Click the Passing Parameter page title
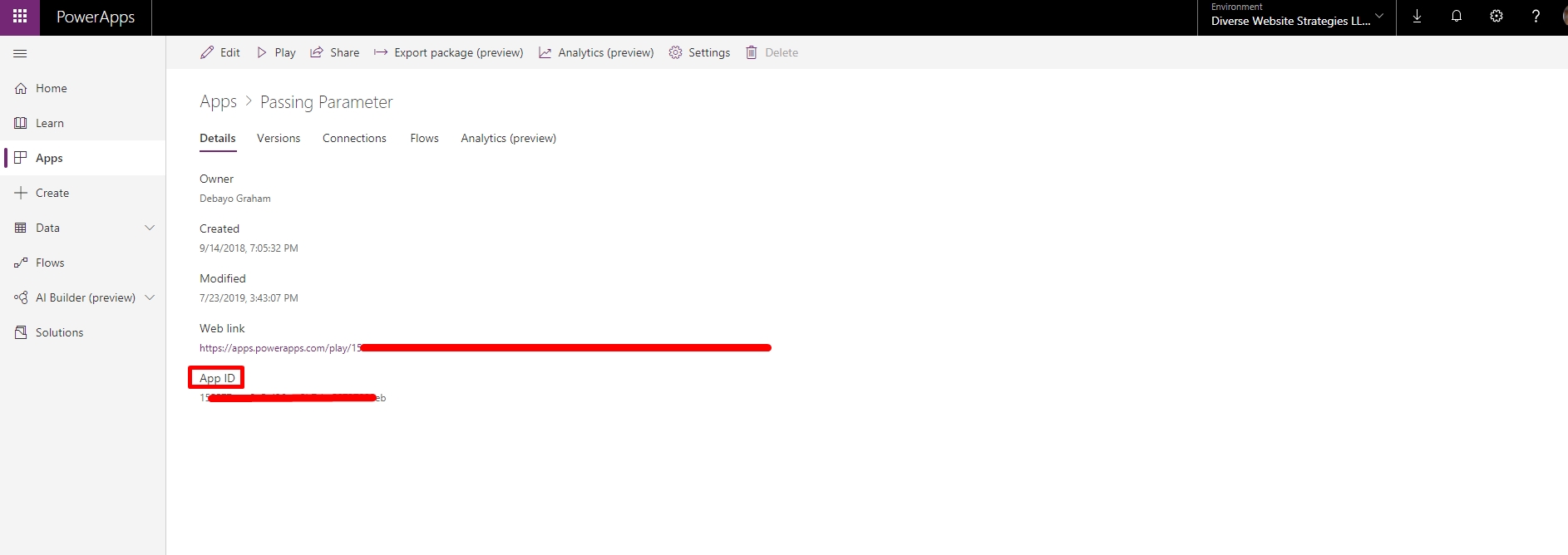 [x=327, y=102]
